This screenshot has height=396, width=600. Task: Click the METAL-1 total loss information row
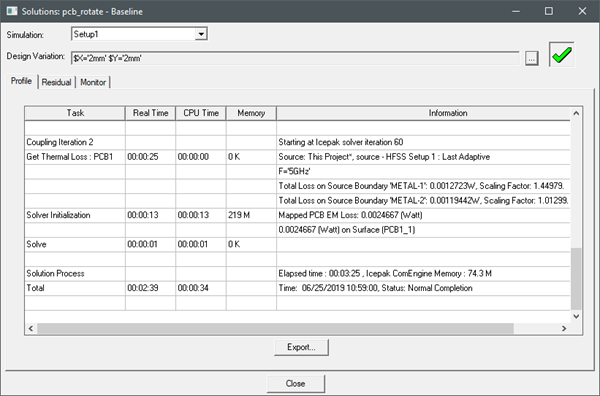click(x=423, y=186)
